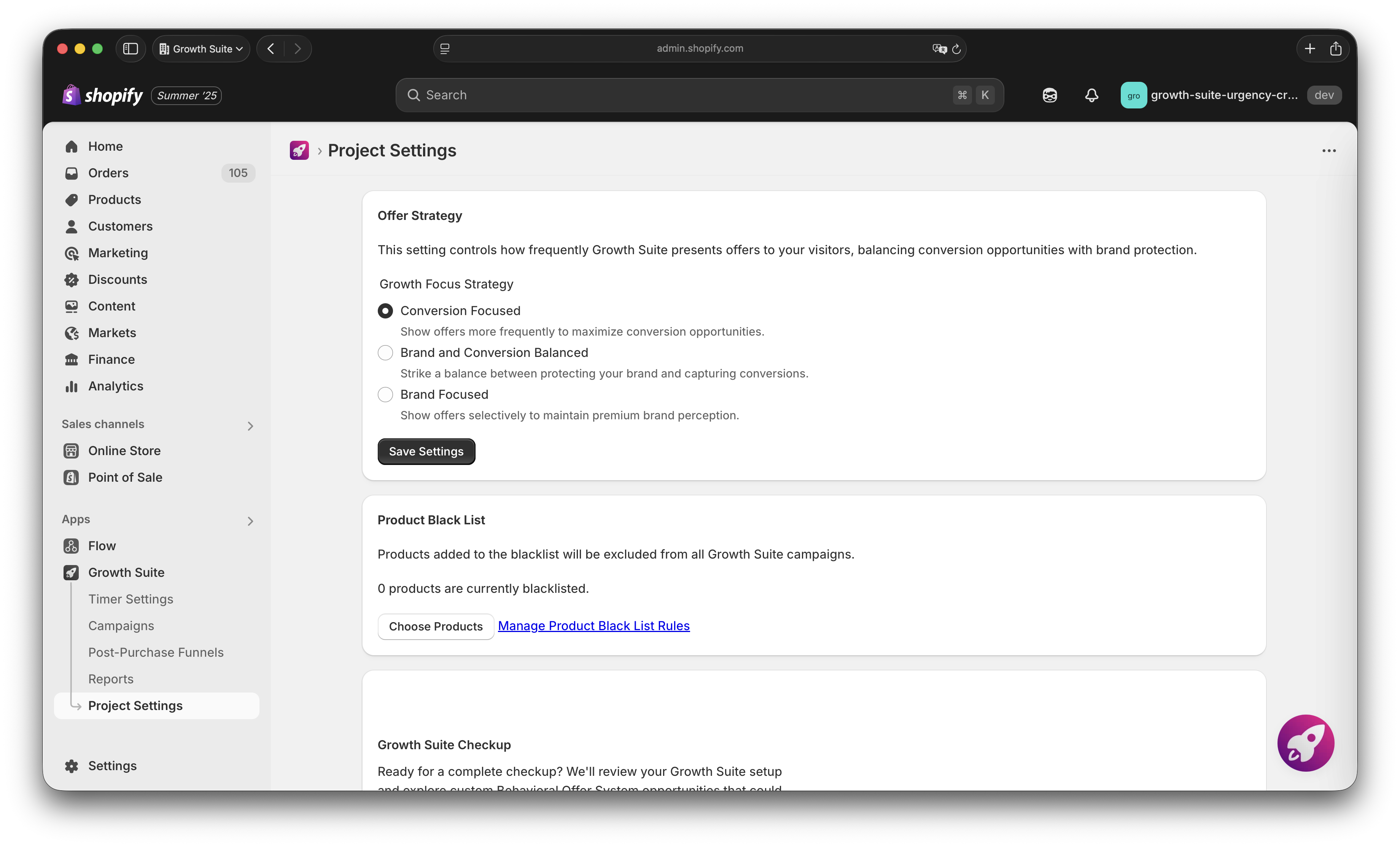Image resolution: width=1400 pixels, height=847 pixels.
Task: Open Post-Purchase Funnels page
Action: click(x=156, y=653)
